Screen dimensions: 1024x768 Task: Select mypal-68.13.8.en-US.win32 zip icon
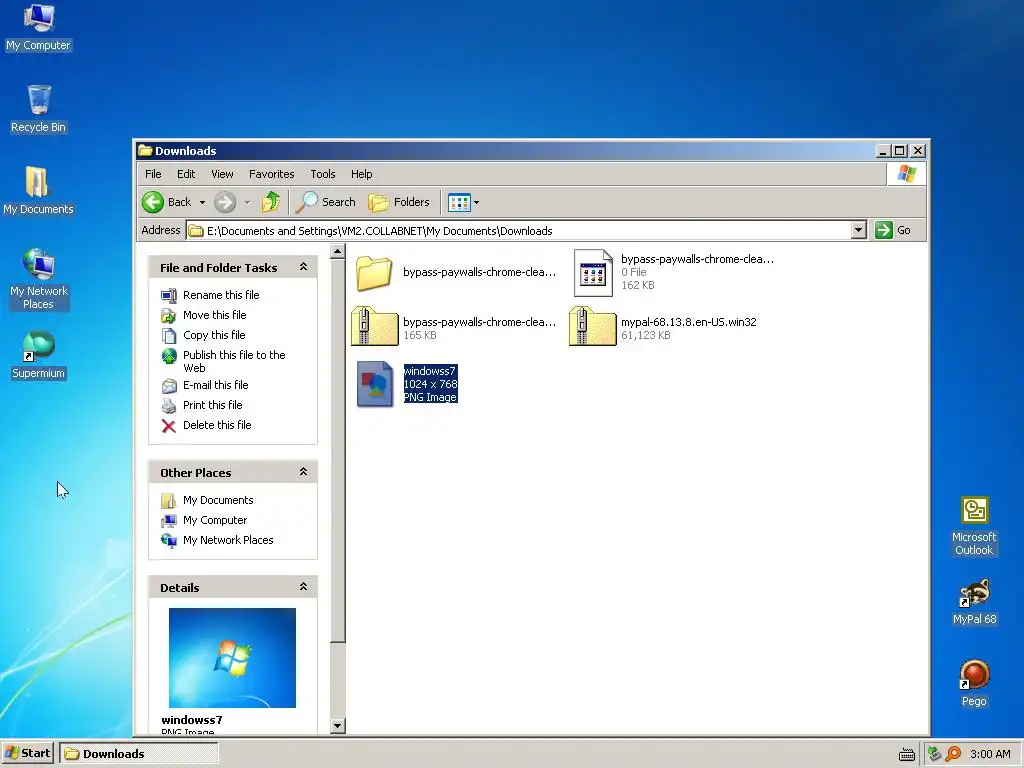click(x=592, y=326)
